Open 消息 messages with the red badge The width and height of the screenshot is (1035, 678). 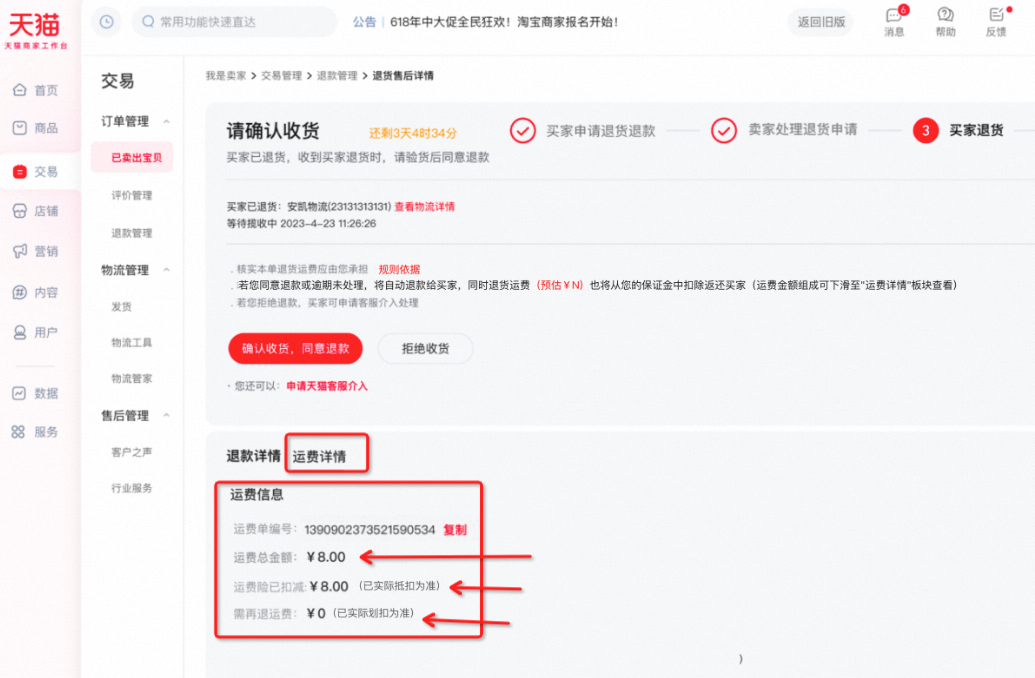893,21
